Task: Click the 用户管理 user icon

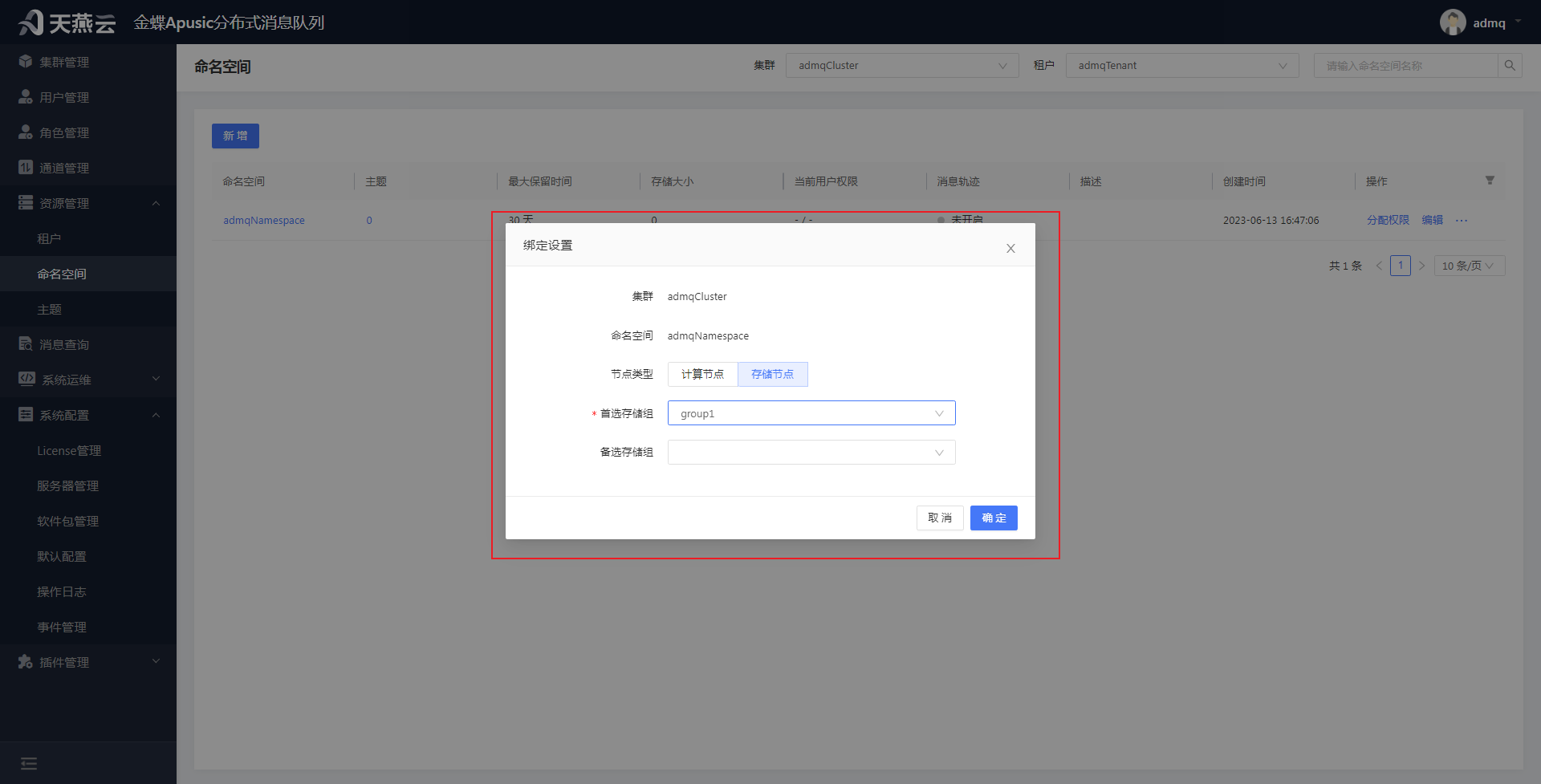Action: tap(26, 97)
